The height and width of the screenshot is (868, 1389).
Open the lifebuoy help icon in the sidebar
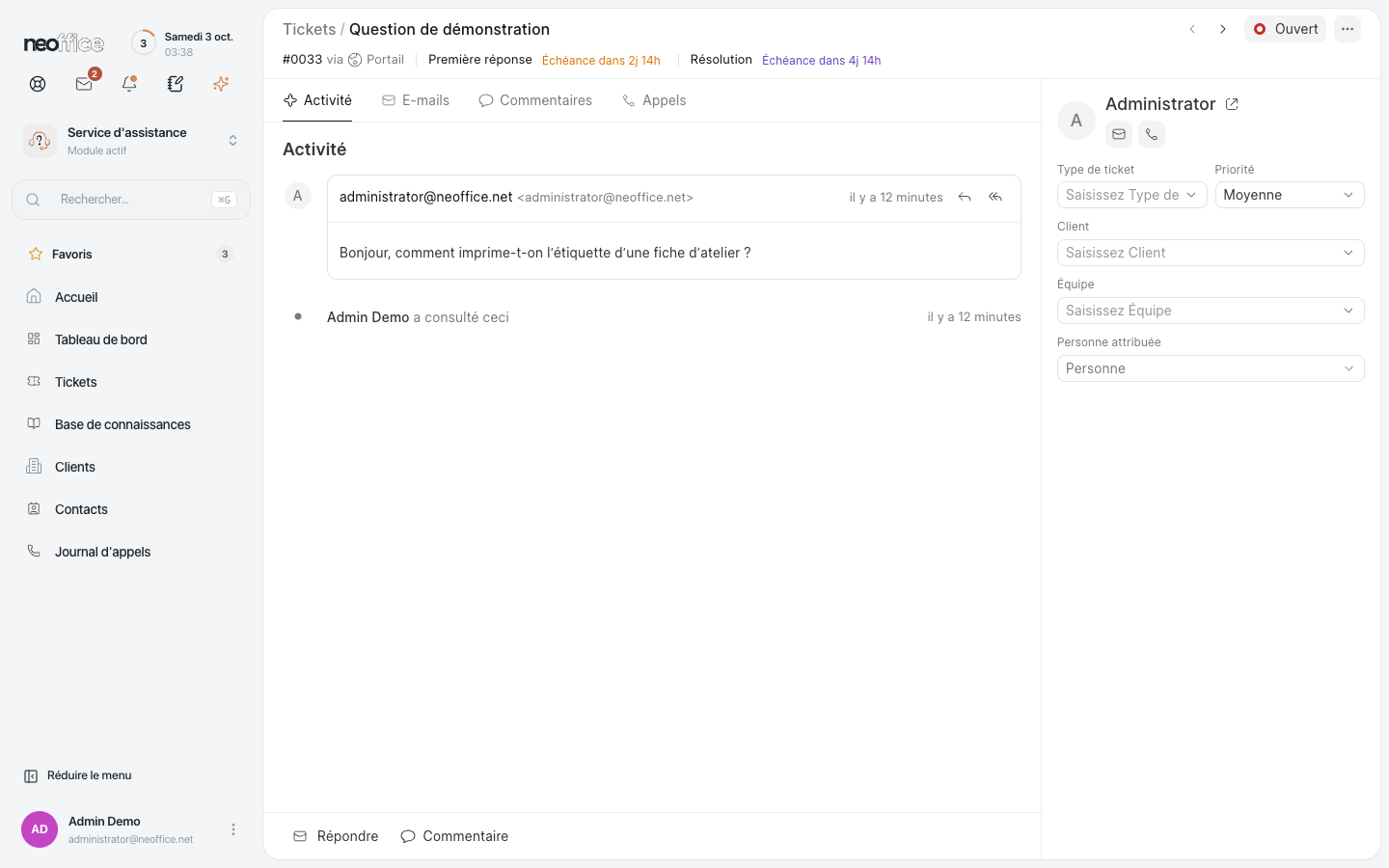point(38,84)
